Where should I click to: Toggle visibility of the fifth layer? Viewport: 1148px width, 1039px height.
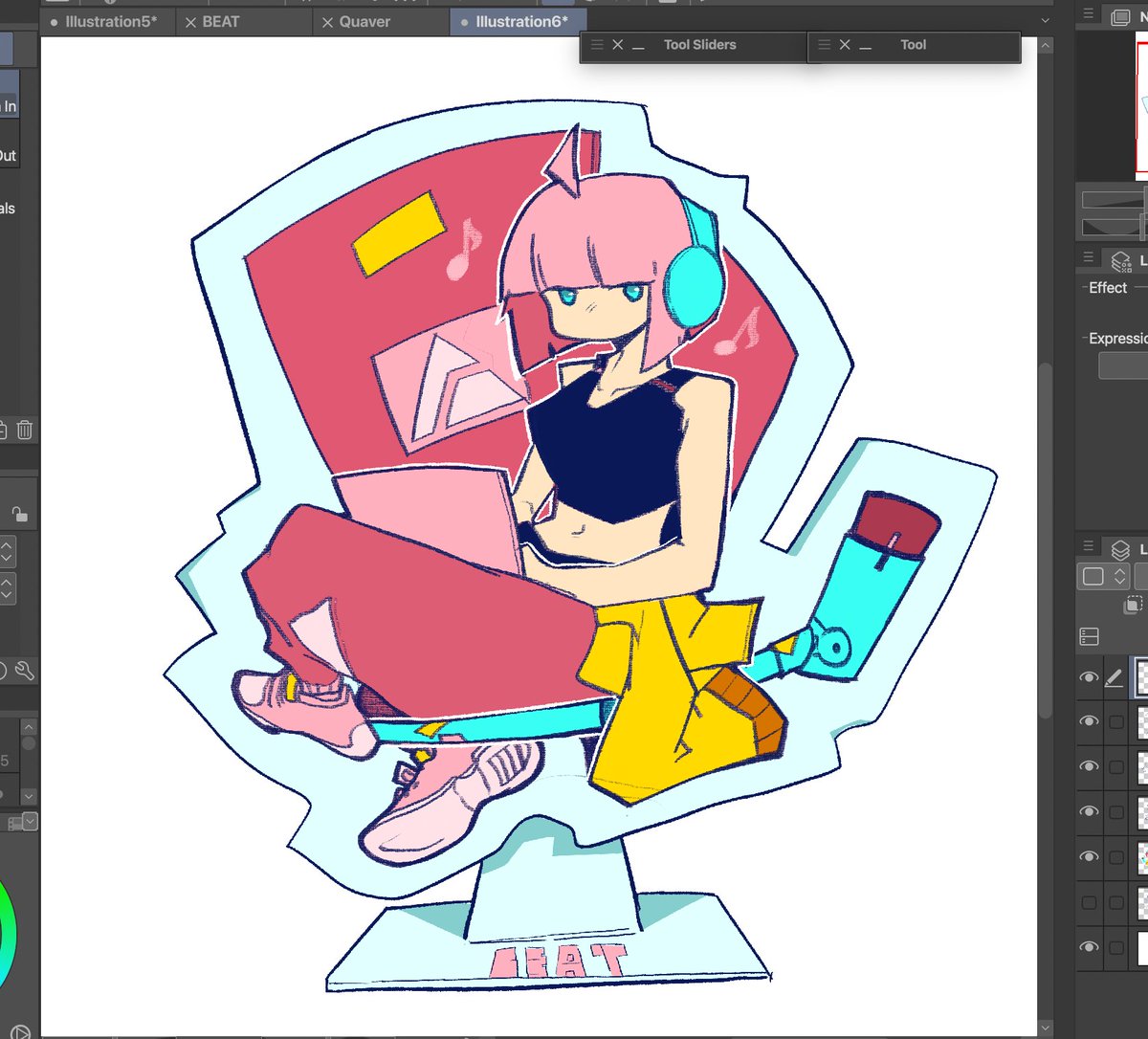(x=1089, y=856)
